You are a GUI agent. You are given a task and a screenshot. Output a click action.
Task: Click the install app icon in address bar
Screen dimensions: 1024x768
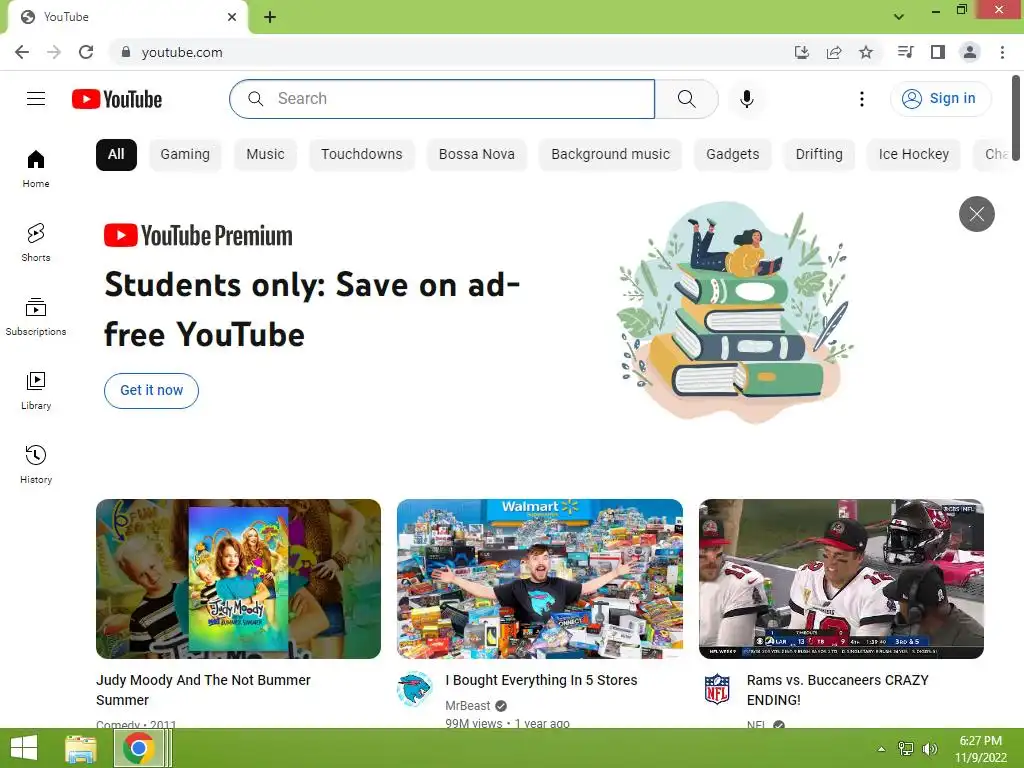point(801,52)
